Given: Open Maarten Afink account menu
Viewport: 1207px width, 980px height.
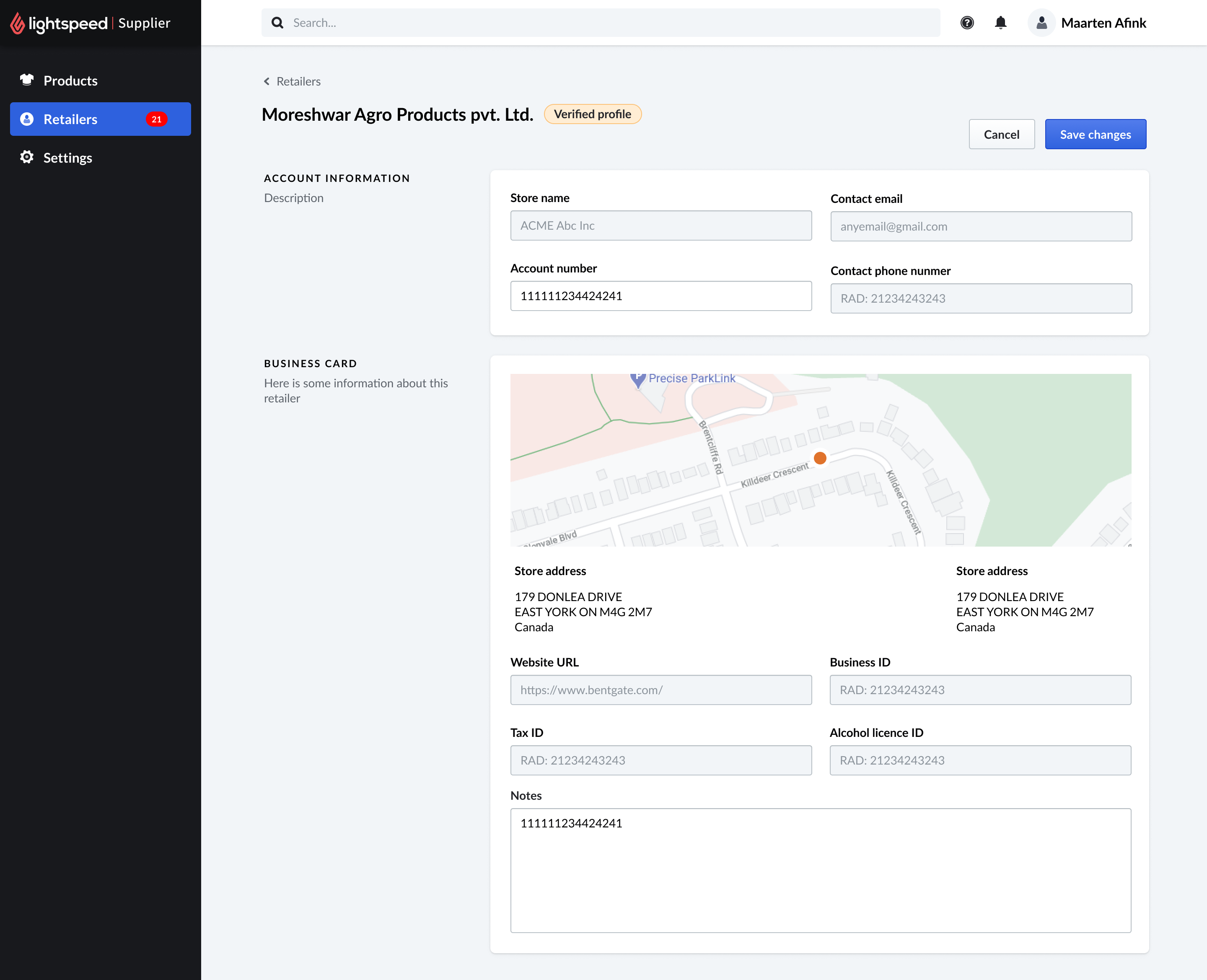Looking at the screenshot, I should [1088, 23].
